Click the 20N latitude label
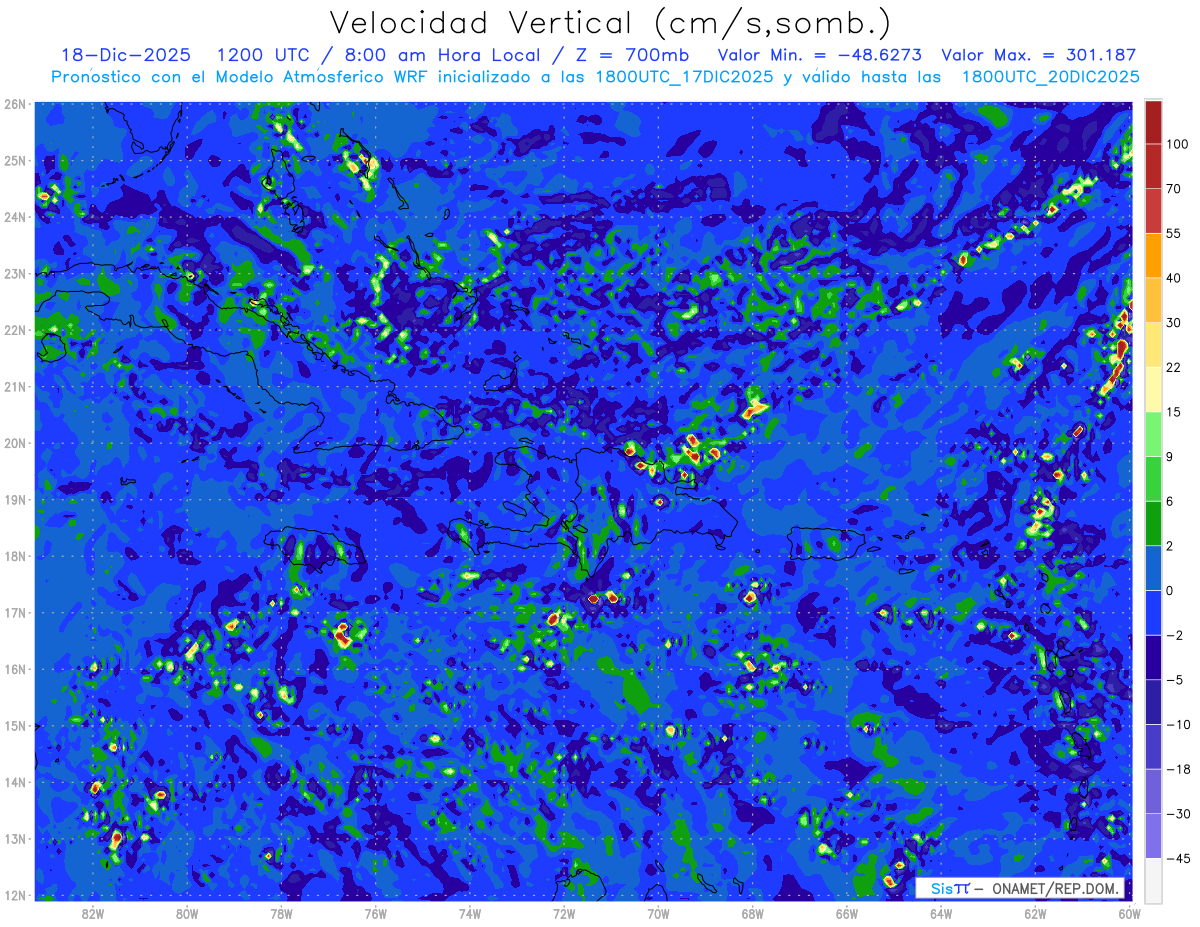Screen dimensions: 1200x927 14,443
